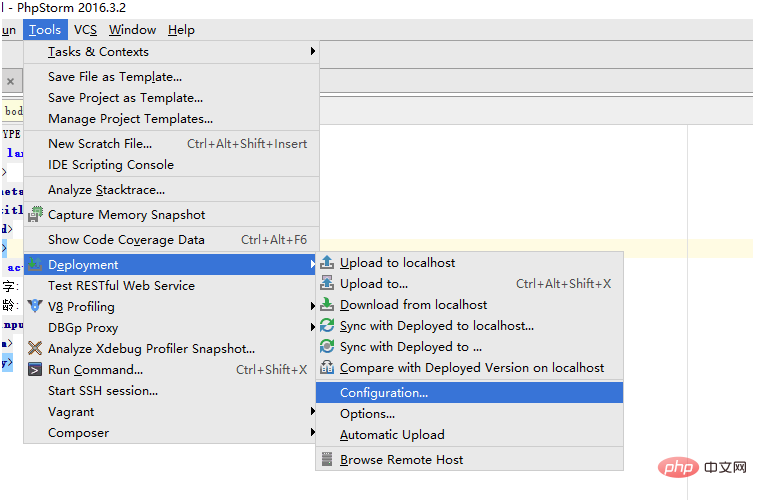Open the Help menu
This screenshot has width=757, height=500.
(181, 30)
